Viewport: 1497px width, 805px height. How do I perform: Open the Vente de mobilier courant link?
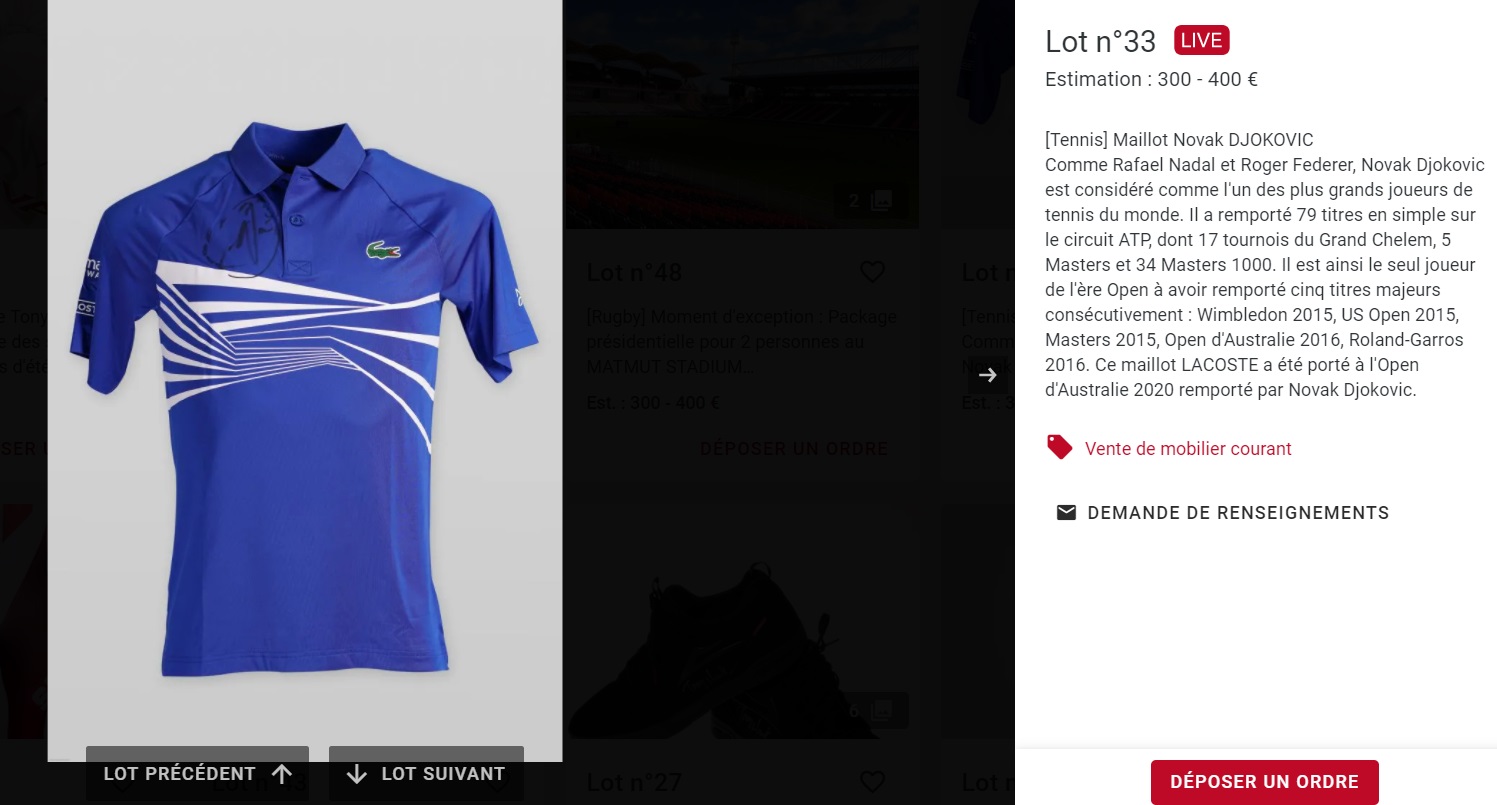pos(1188,449)
